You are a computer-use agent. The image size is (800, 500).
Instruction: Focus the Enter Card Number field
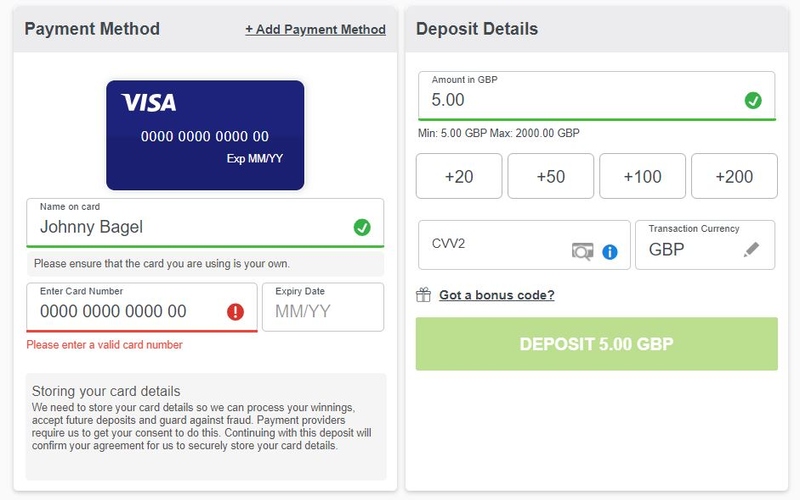coord(125,311)
